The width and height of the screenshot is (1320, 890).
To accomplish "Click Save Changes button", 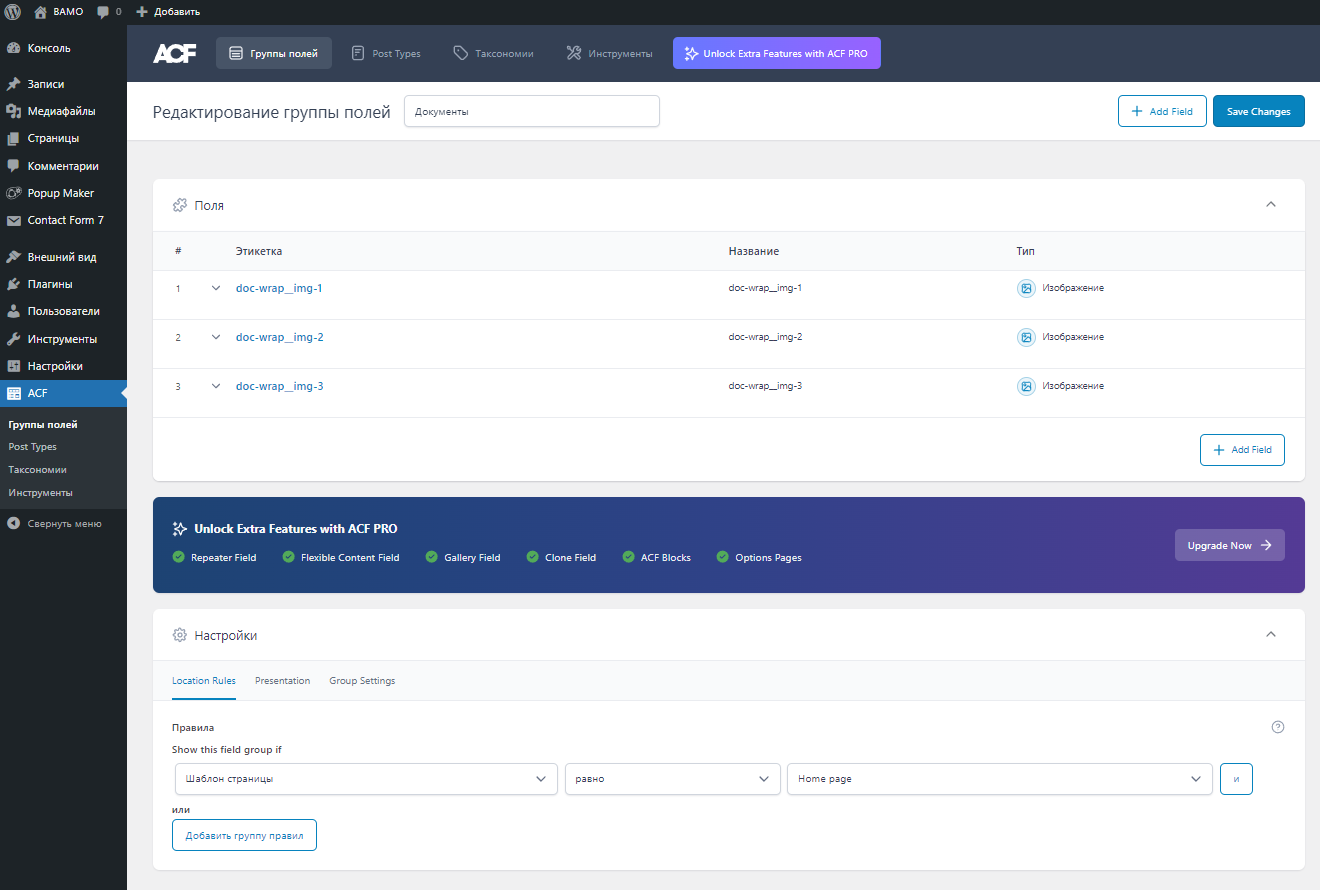I will click(x=1259, y=111).
